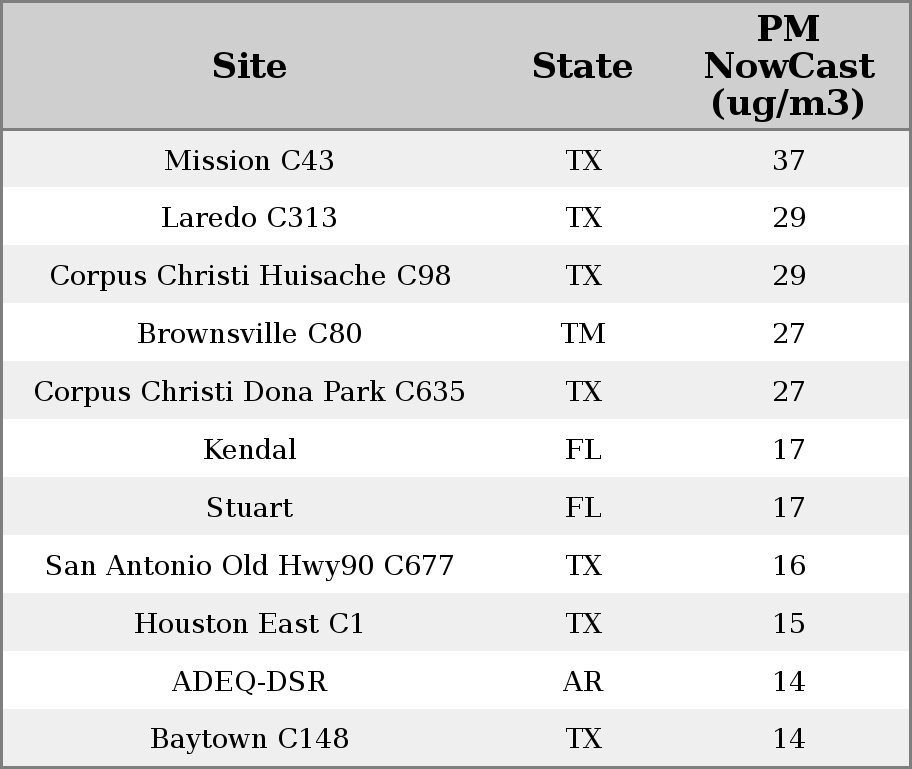This screenshot has width=912, height=769.
Task: Select the Mission C43 site cell
Action: tap(249, 160)
